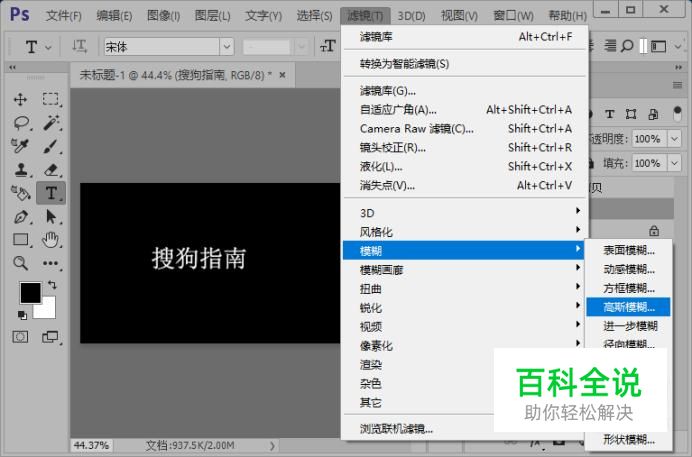Viewport: 692px width, 457px height.
Task: Select the Eyedropper tool
Action: [x=20, y=146]
